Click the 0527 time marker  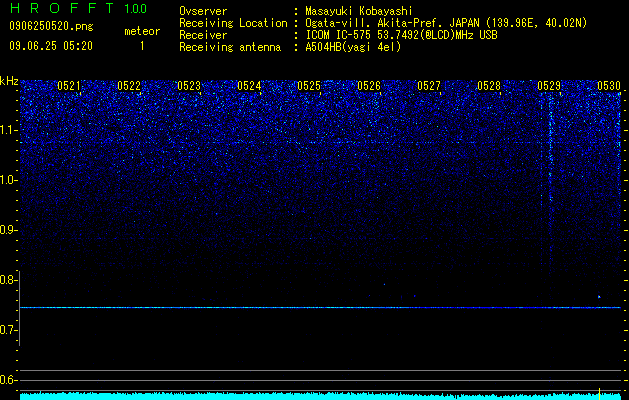pos(429,86)
